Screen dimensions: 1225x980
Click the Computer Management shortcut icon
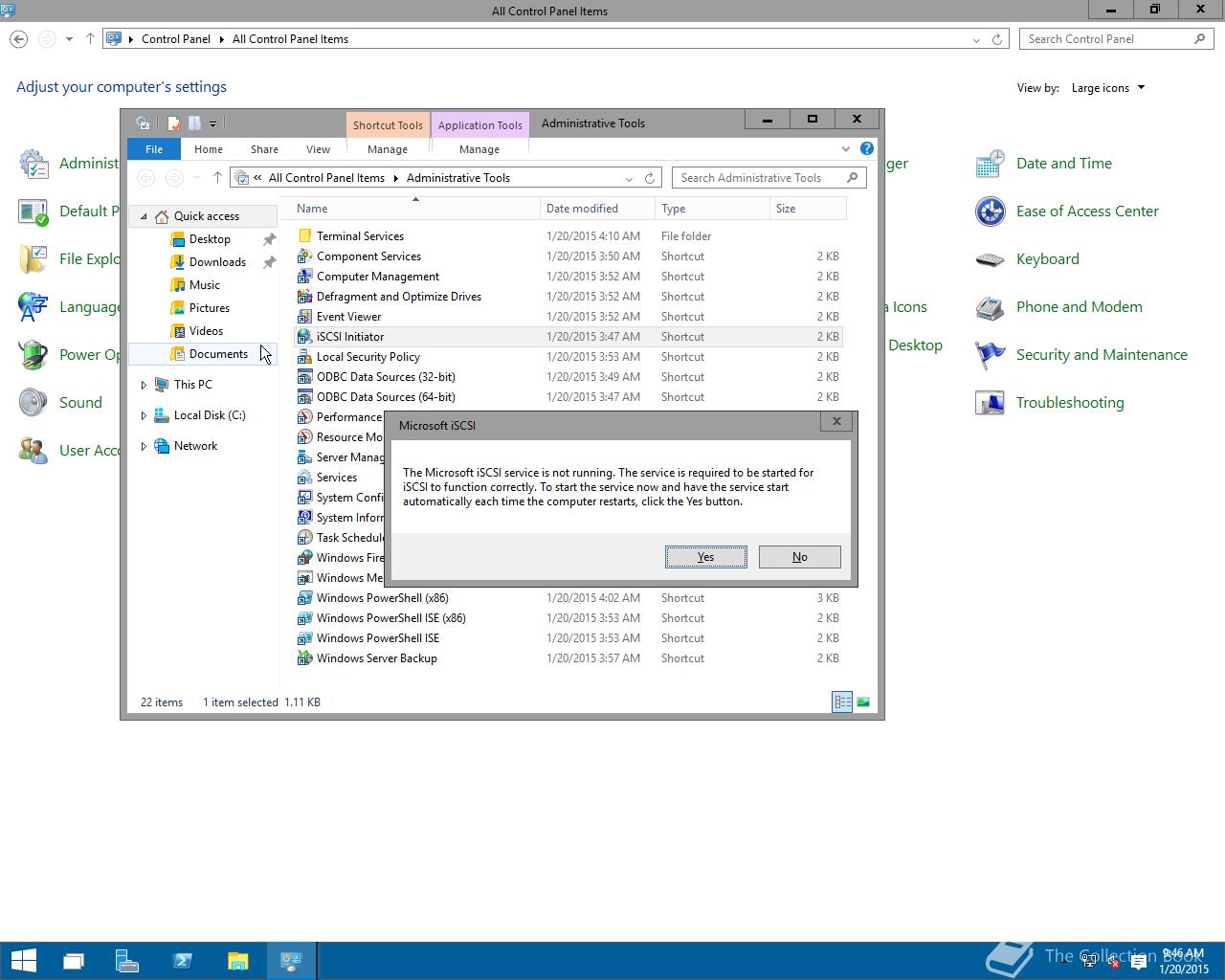pos(304,276)
